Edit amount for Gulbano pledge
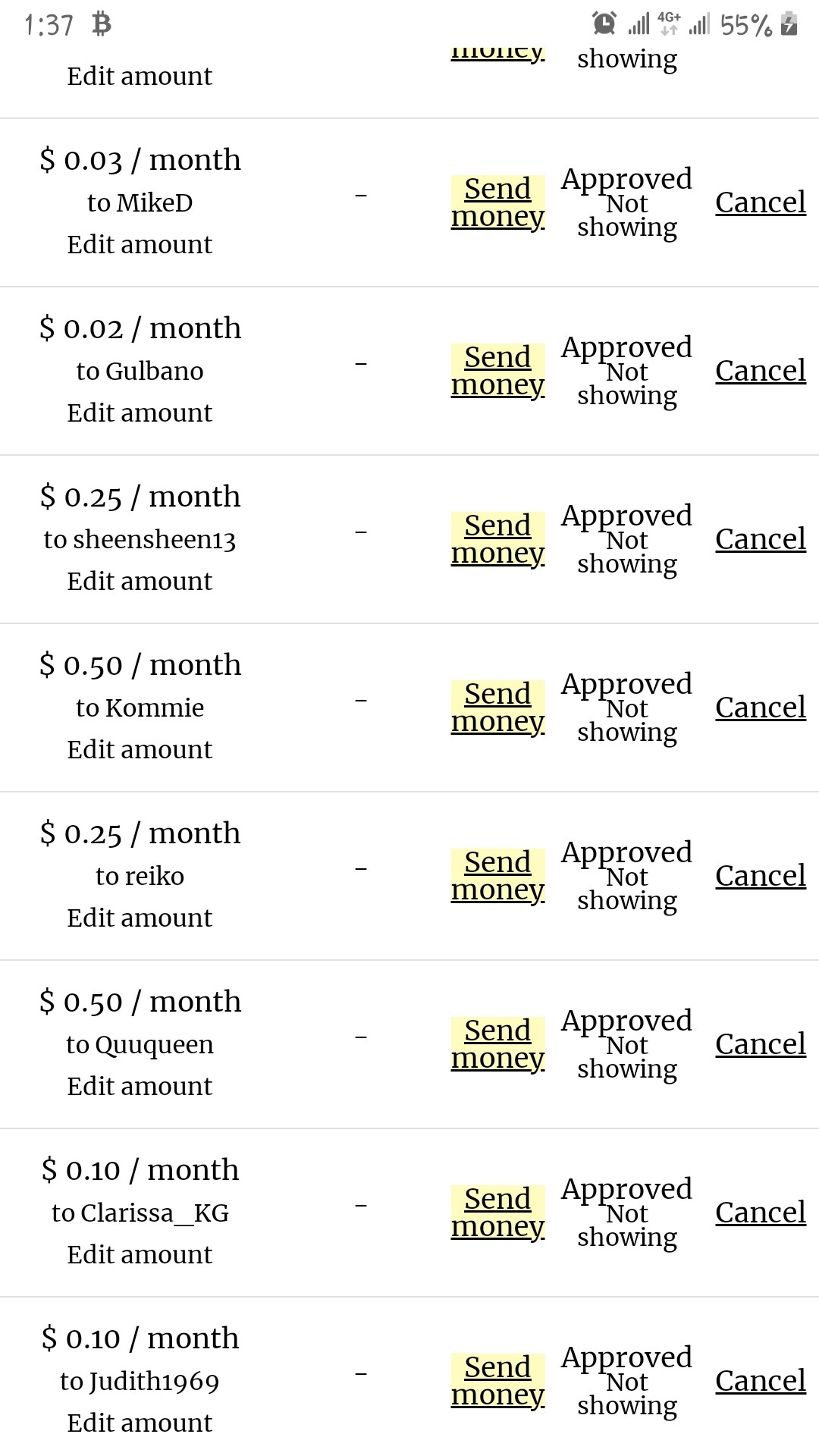819x1456 pixels. (140, 413)
